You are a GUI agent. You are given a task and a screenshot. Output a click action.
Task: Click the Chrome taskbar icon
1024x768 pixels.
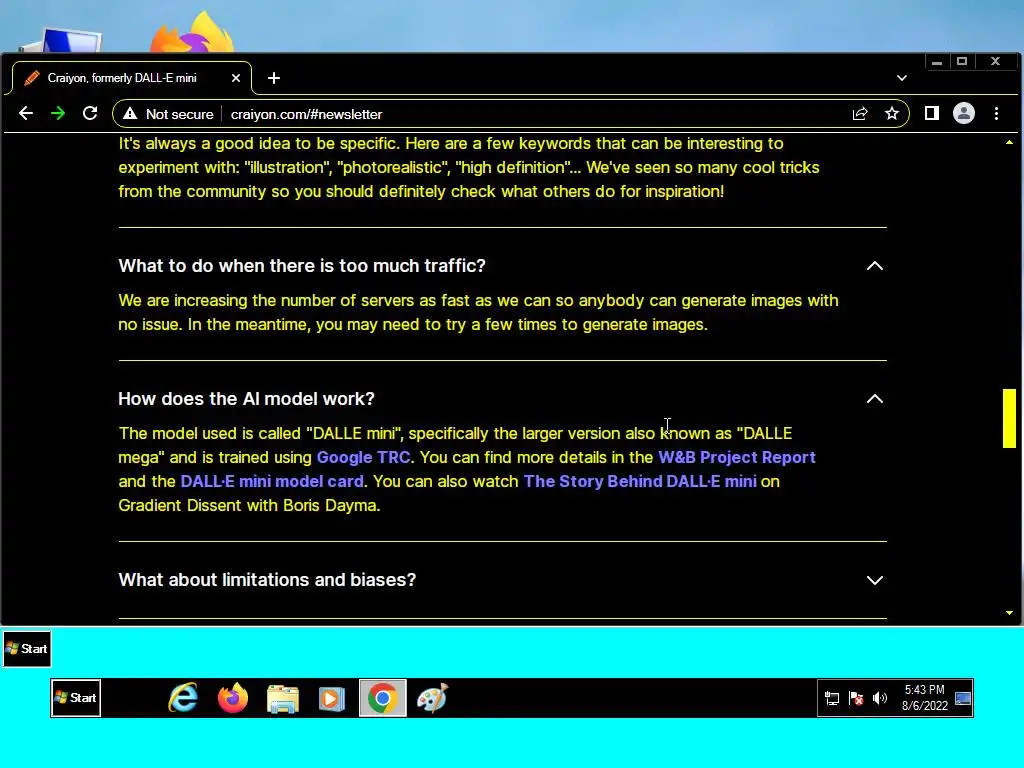coord(383,698)
